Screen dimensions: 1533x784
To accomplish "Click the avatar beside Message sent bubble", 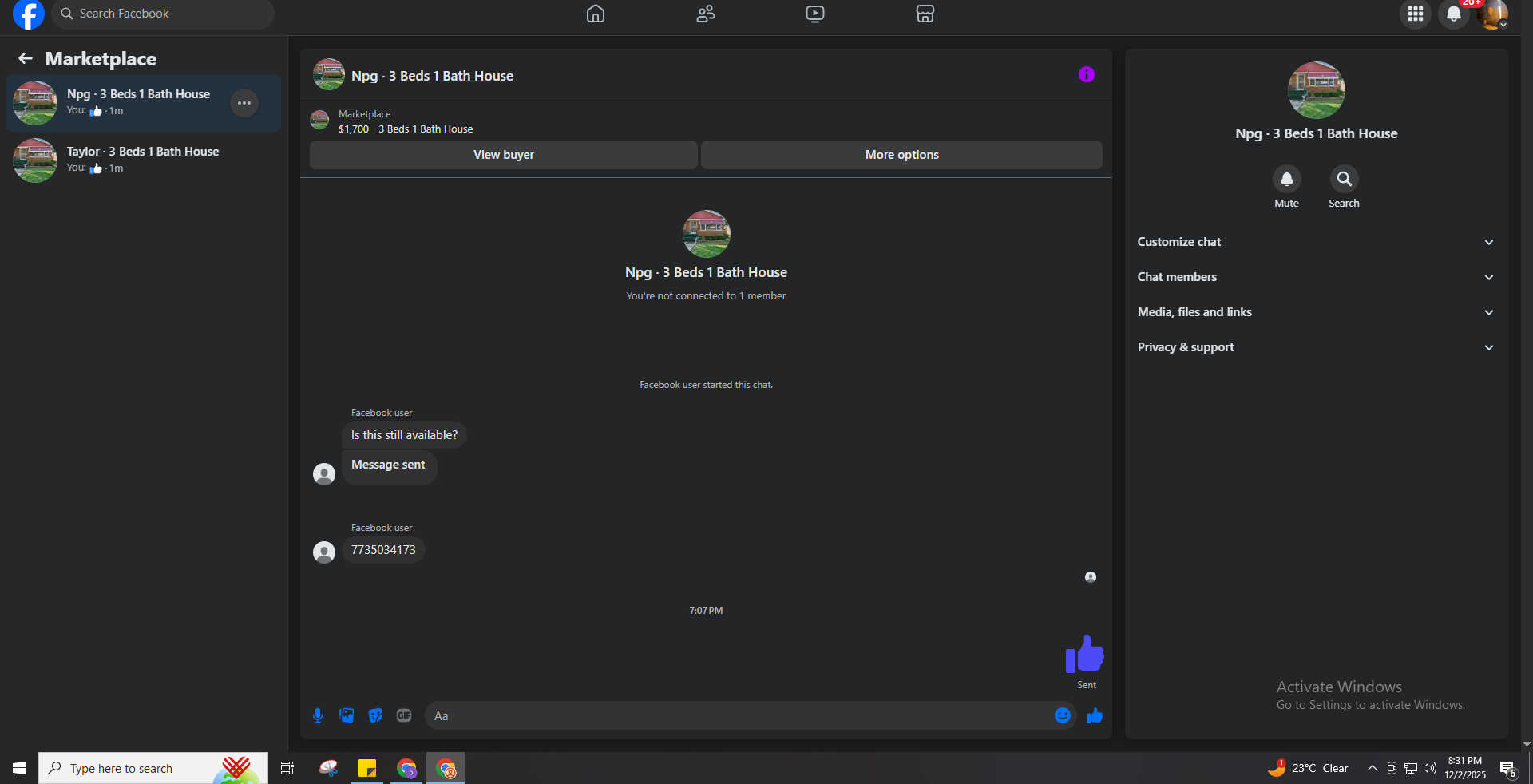I will click(324, 474).
